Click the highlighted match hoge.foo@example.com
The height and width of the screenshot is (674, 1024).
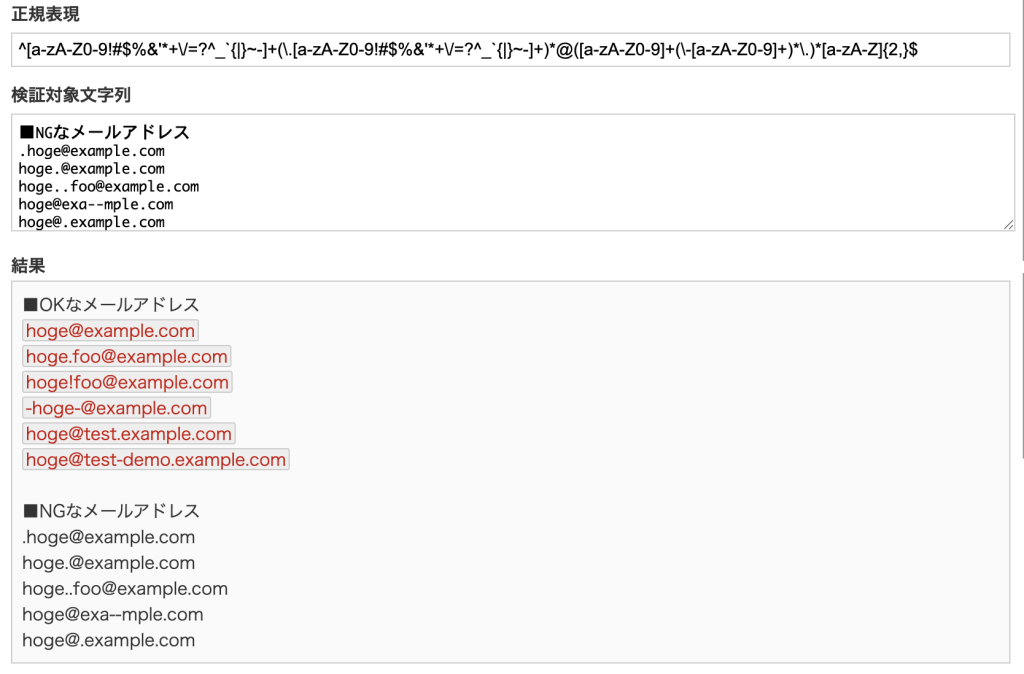pyautogui.click(x=127, y=357)
